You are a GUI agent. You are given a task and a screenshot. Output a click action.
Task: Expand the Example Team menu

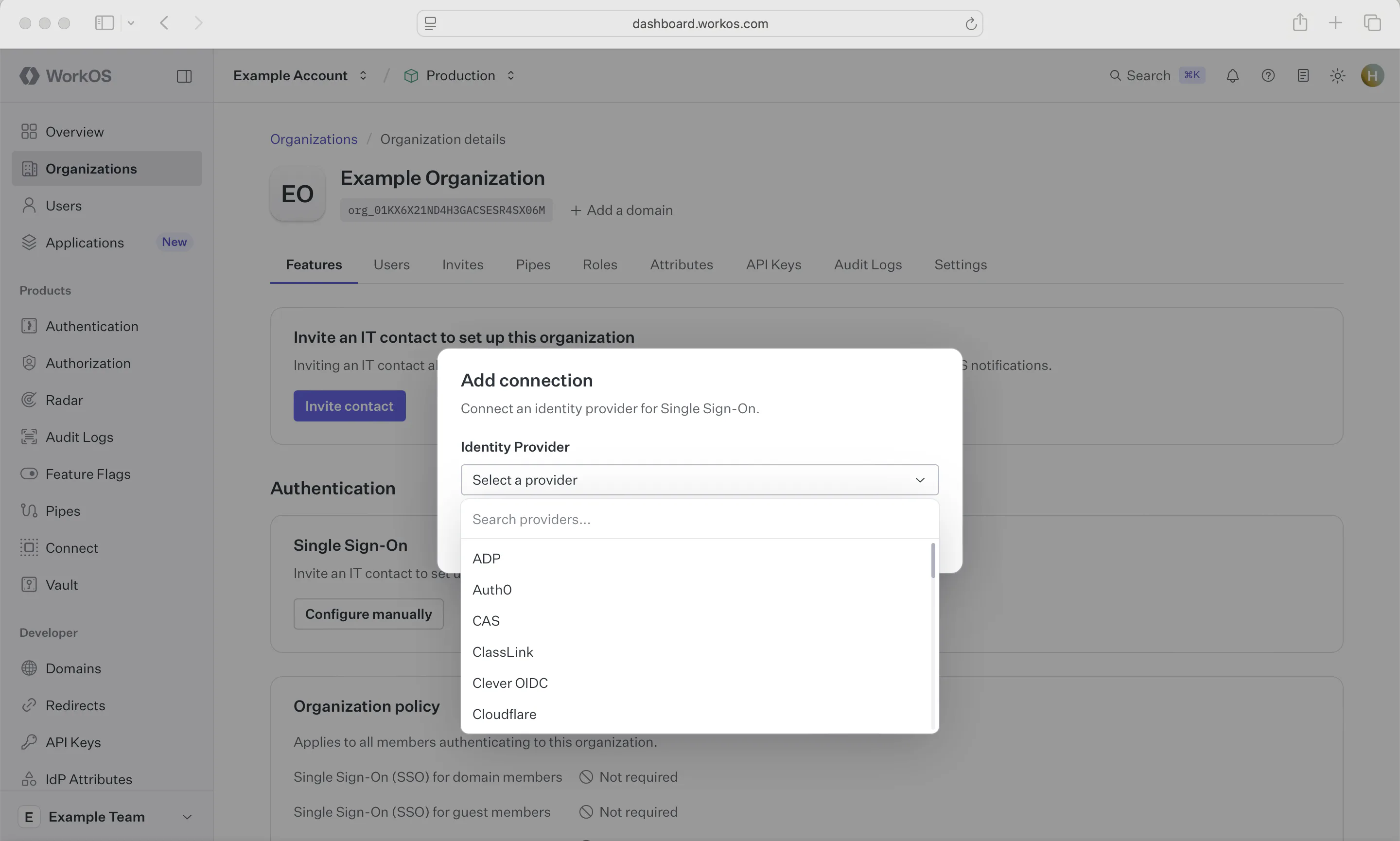click(x=106, y=816)
